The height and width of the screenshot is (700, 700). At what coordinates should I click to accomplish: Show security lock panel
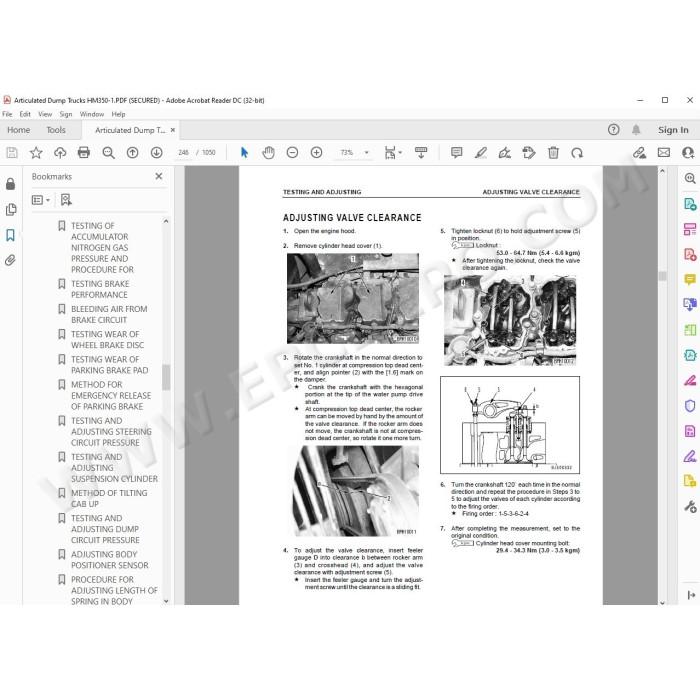[x=10, y=184]
